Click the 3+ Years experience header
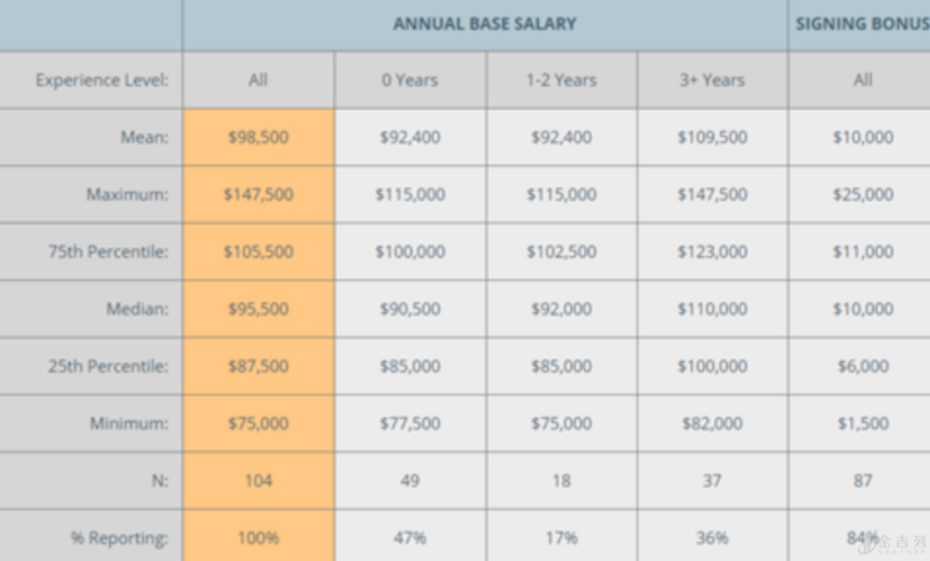Image resolution: width=930 pixels, height=561 pixels. 712,80
